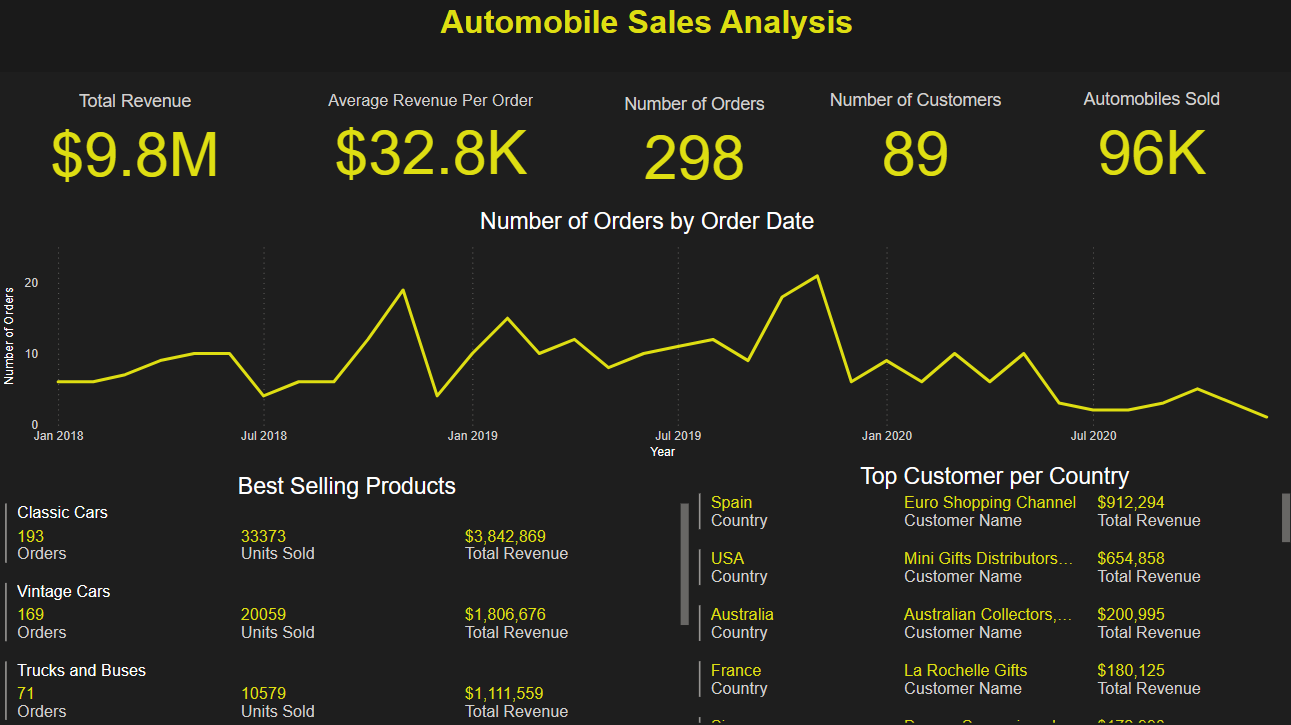Click the 169 orders value for Vintage Cars
This screenshot has height=725, width=1291.
pyautogui.click(x=31, y=615)
